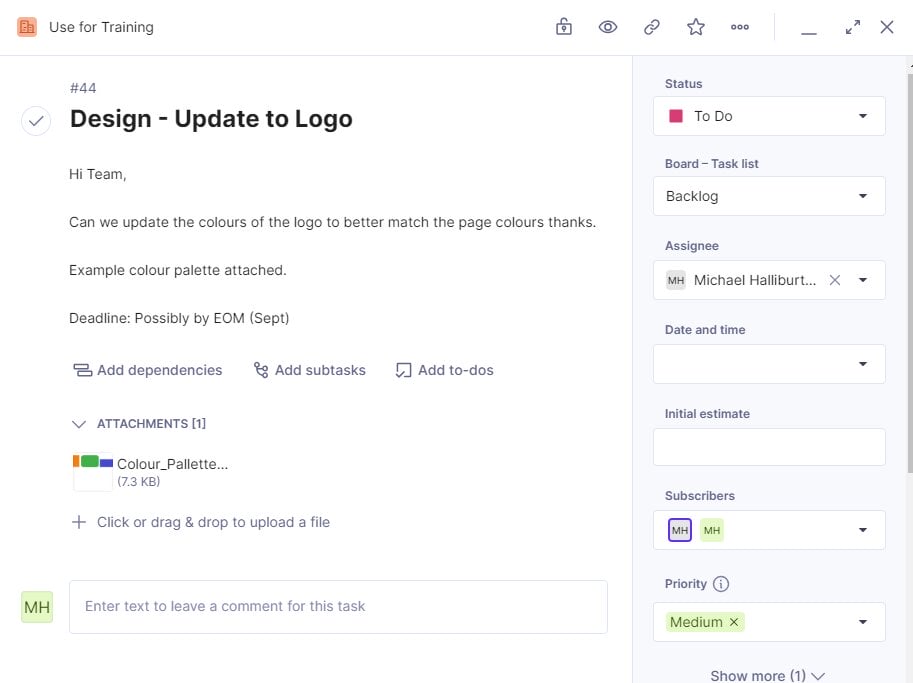Close the task window
The width and height of the screenshot is (913, 683).
click(887, 27)
